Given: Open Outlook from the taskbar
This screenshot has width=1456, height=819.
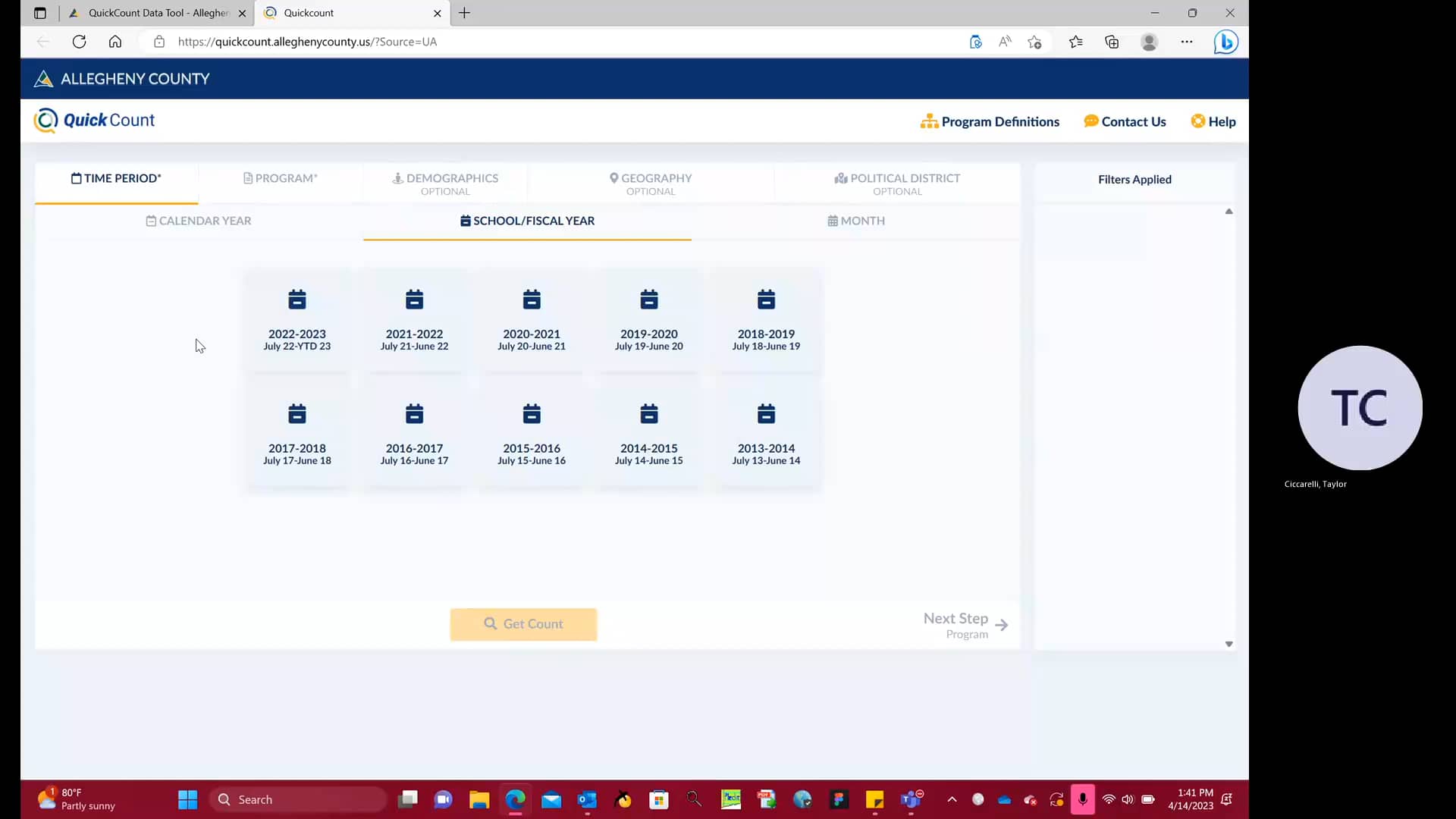Looking at the screenshot, I should coord(587,799).
